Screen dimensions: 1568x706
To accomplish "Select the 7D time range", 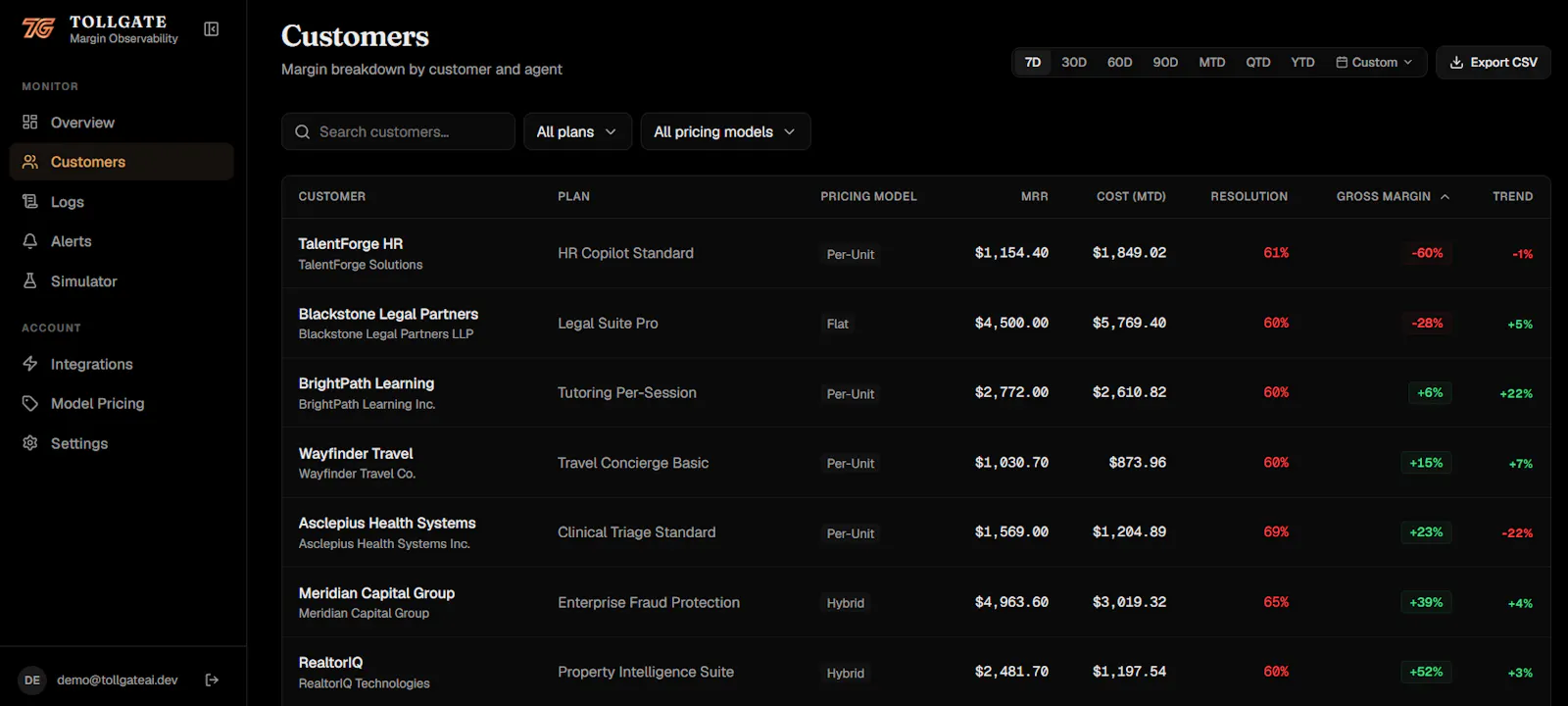I will [x=1033, y=62].
